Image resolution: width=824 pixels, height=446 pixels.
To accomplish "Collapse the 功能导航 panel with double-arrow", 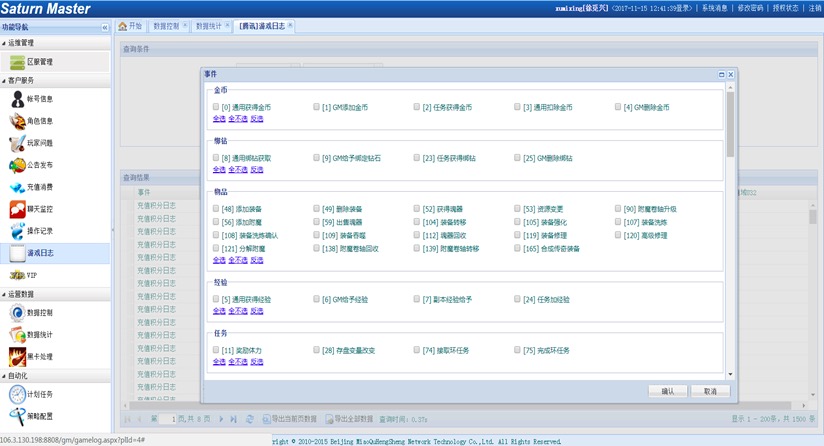I will pyautogui.click(x=105, y=27).
